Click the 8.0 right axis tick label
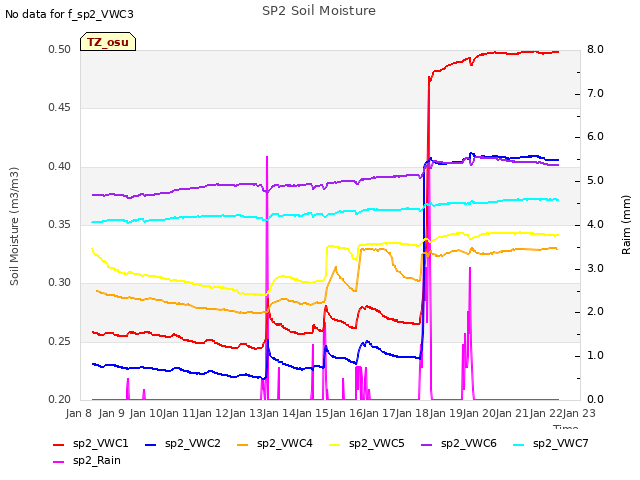Screen dimensions: 640x480 point(595,49)
